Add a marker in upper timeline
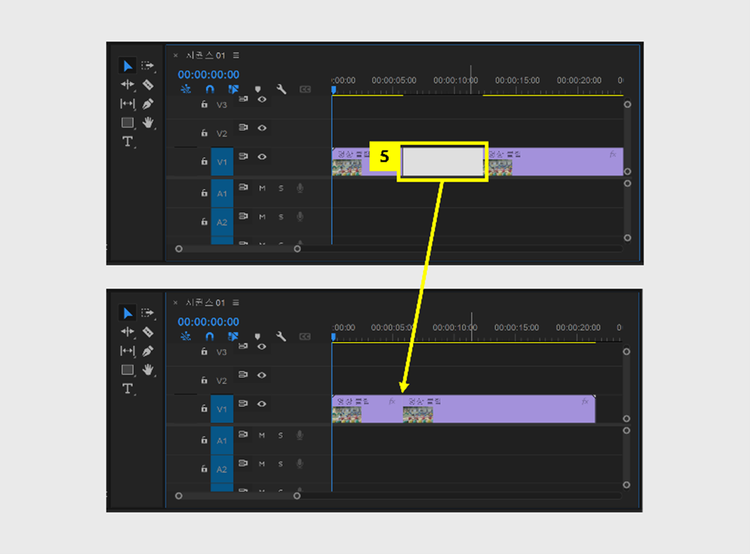Screen dimensions: 750x554 [258, 89]
